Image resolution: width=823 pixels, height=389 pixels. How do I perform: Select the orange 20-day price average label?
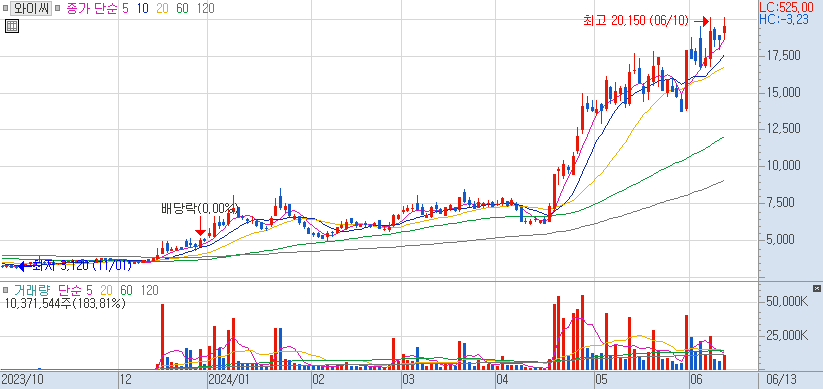163,9
